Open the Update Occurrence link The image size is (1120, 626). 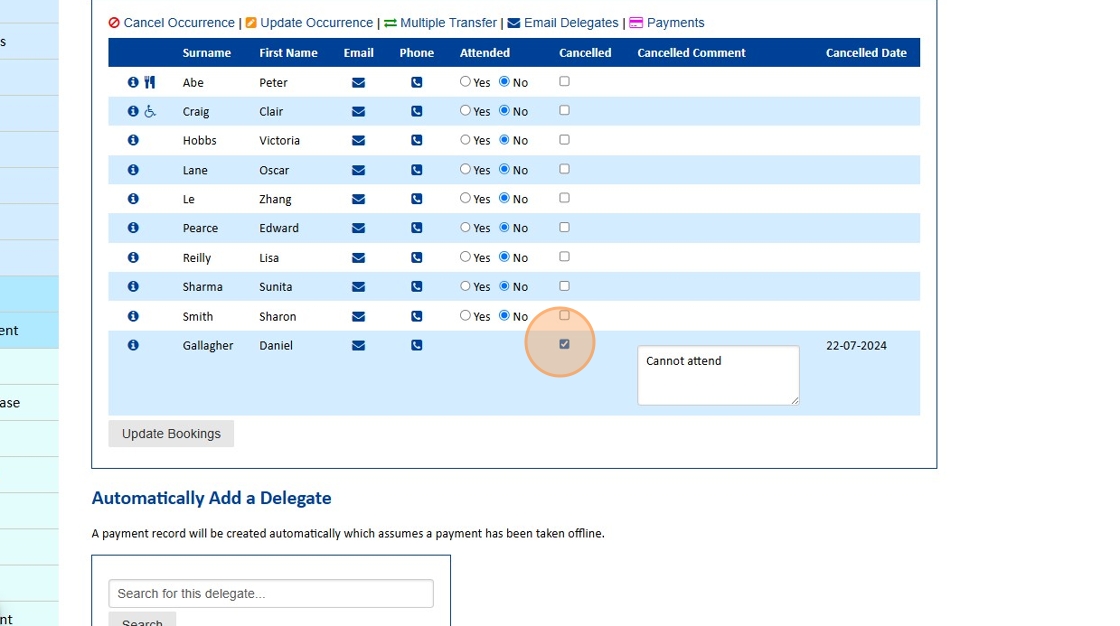point(316,23)
